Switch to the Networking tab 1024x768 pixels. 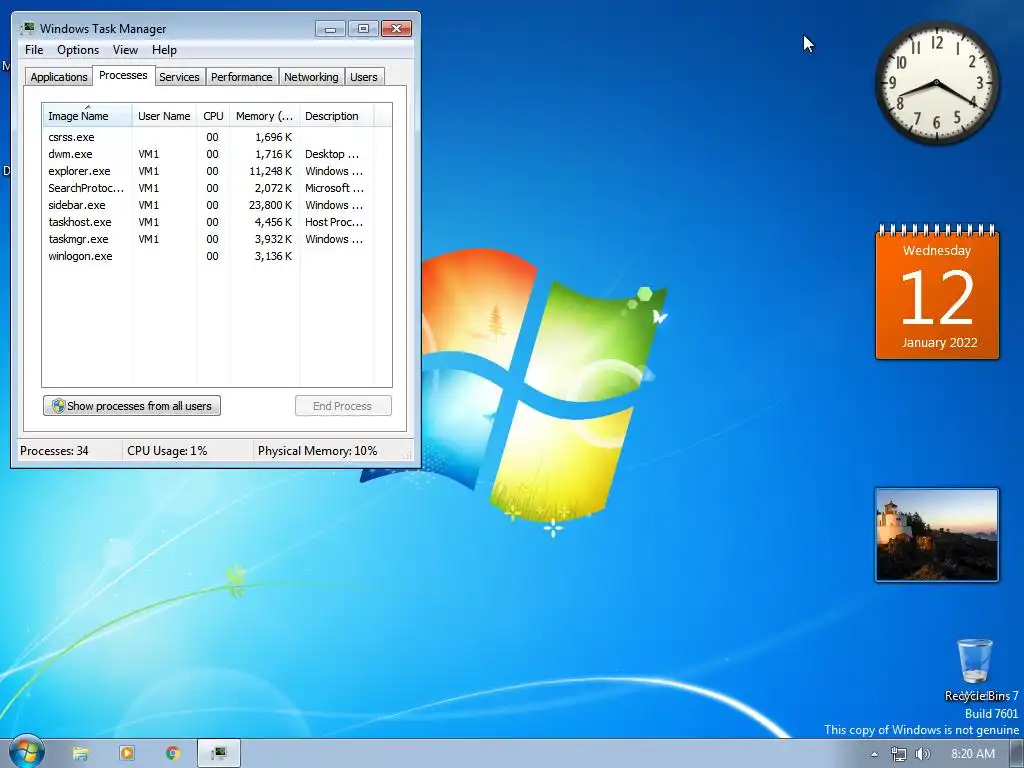point(312,76)
